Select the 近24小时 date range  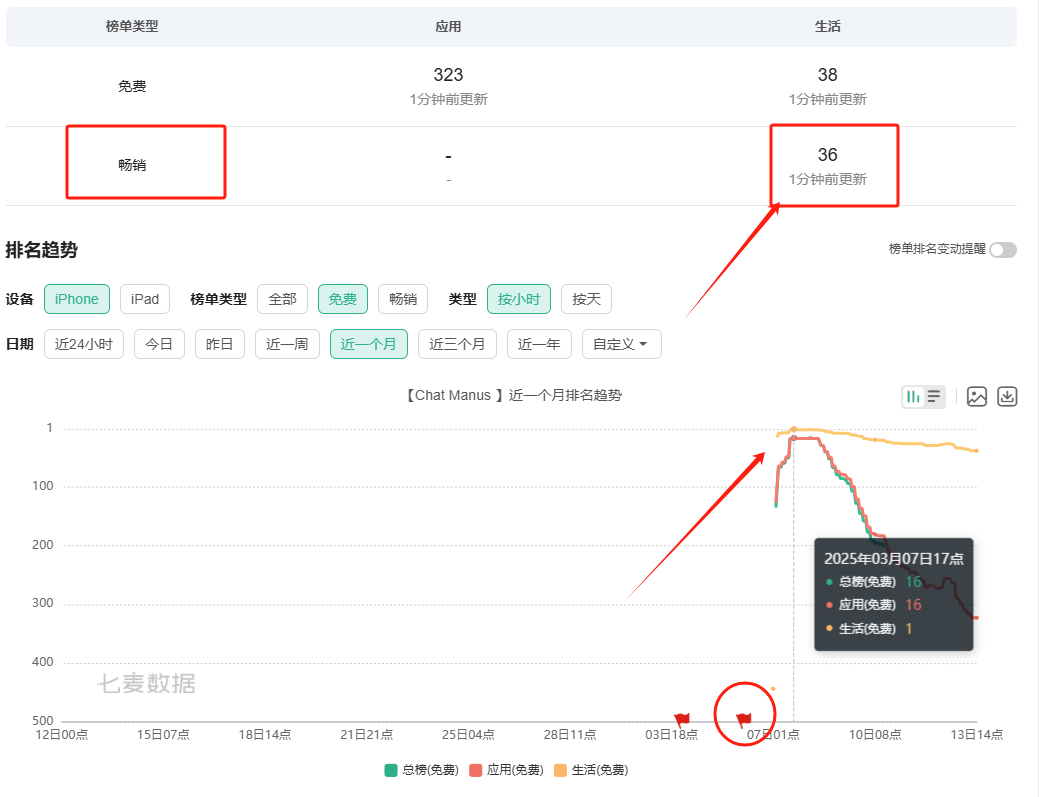pyautogui.click(x=84, y=344)
